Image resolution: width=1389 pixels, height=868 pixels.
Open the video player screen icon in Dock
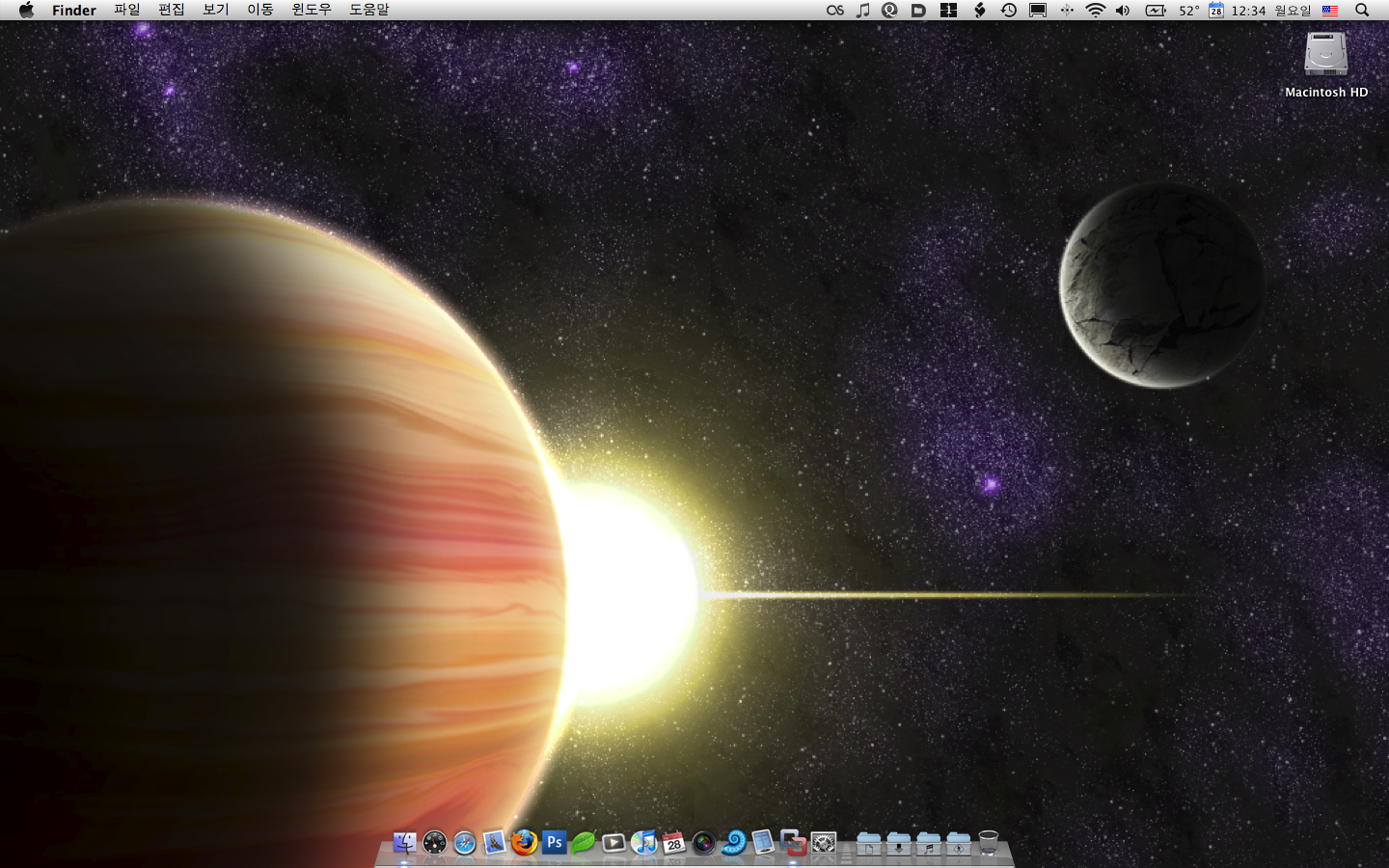(613, 843)
